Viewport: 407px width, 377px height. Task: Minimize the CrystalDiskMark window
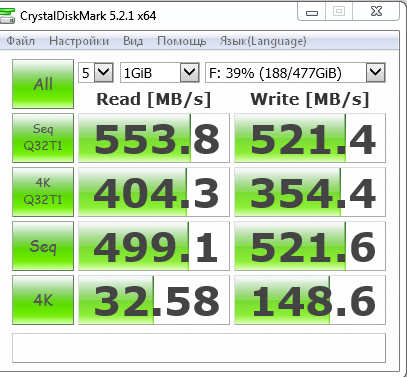[312, 12]
